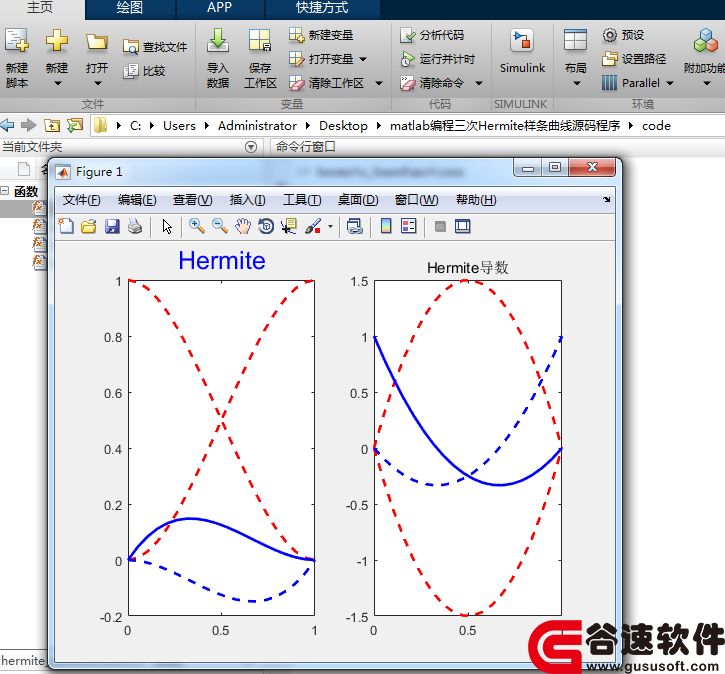Click the Layout (布局) icon

[575, 41]
